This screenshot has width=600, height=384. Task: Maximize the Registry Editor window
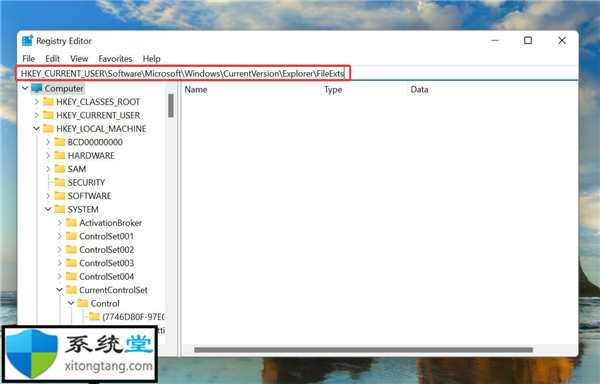[528, 41]
